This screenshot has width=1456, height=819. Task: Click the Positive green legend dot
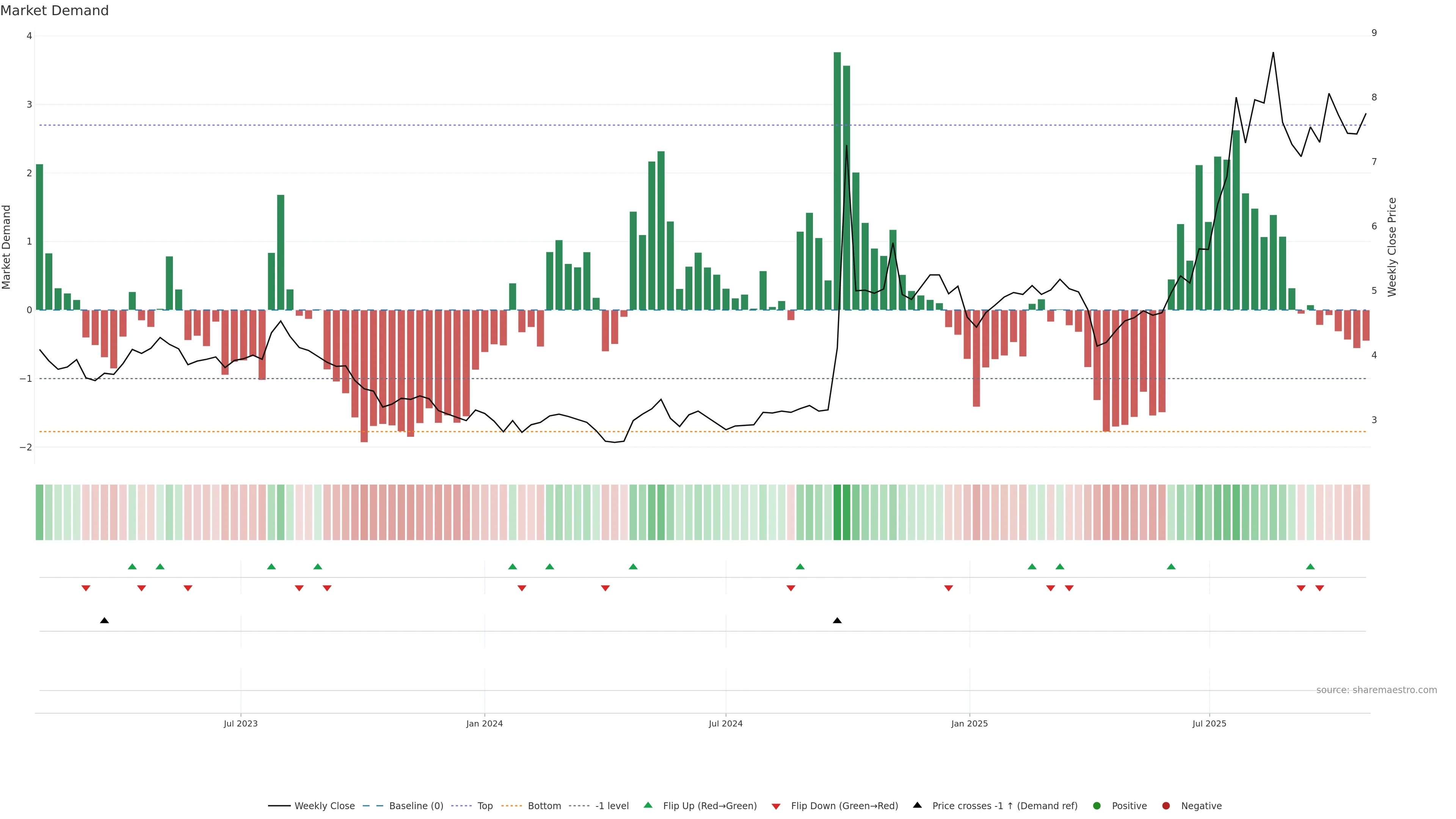pos(1097,806)
